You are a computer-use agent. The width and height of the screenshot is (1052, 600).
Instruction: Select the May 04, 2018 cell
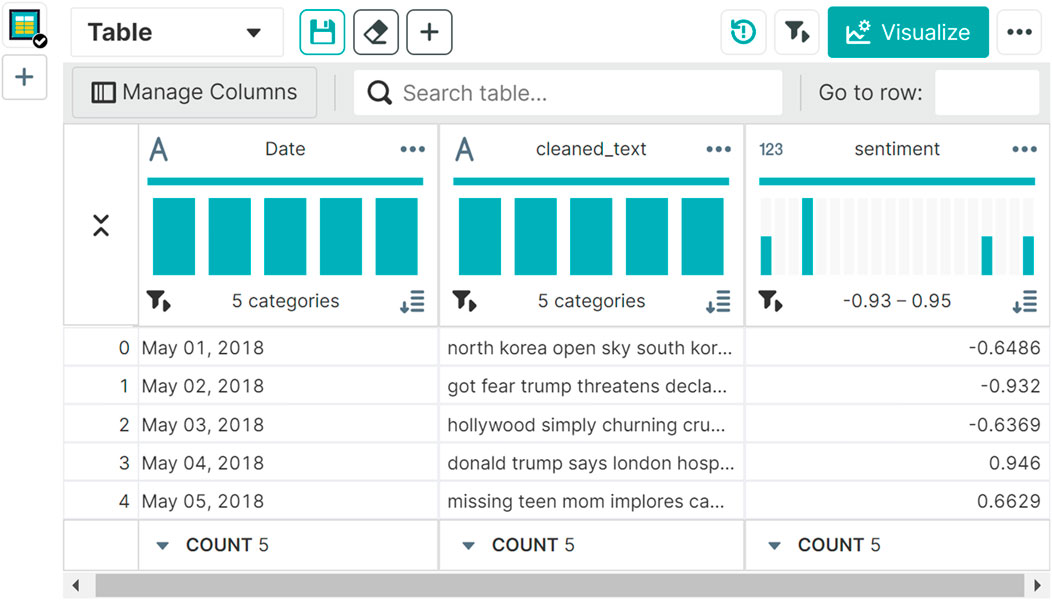[x=288, y=463]
